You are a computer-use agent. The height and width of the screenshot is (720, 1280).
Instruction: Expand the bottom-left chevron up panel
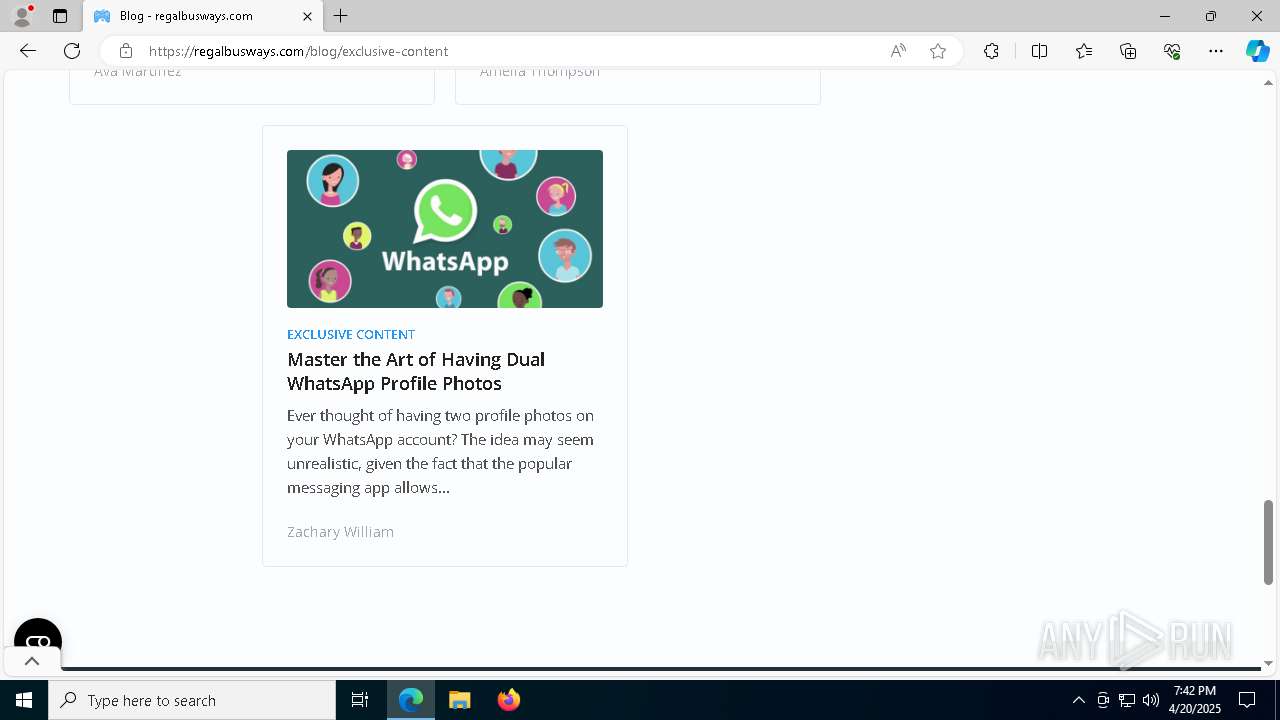click(x=31, y=661)
